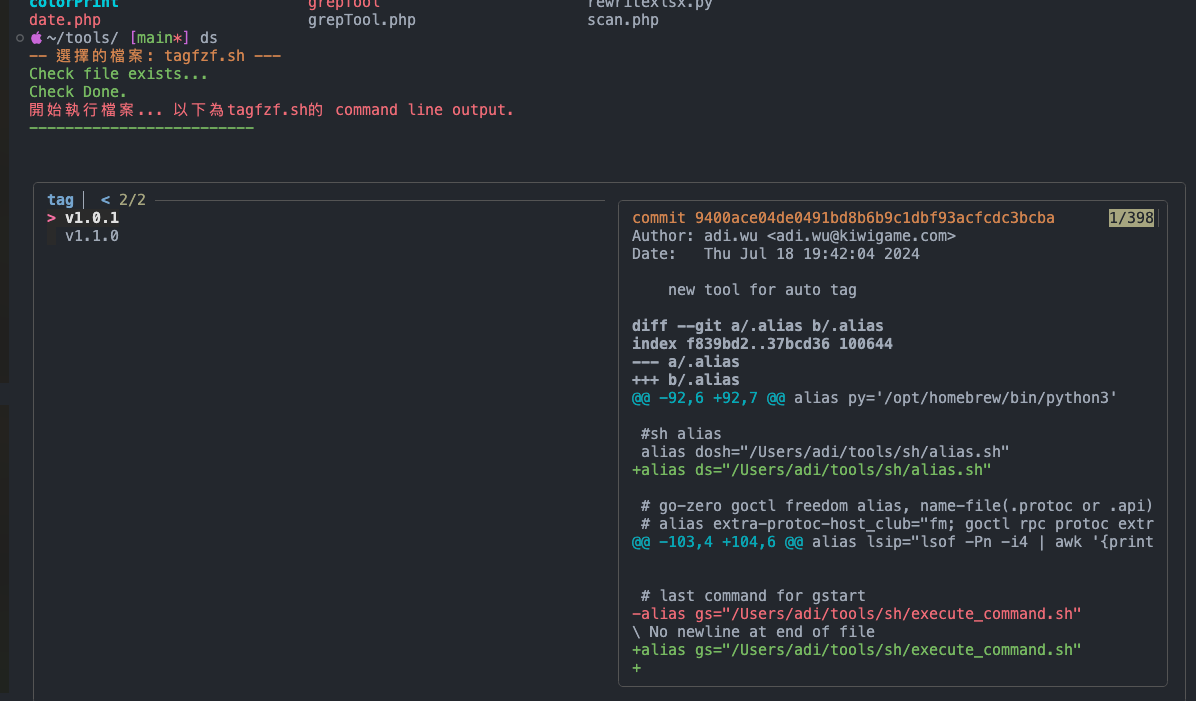Viewport: 1196px width, 701px height.
Task: Click the added '+alias ds=' line
Action: click(811, 470)
